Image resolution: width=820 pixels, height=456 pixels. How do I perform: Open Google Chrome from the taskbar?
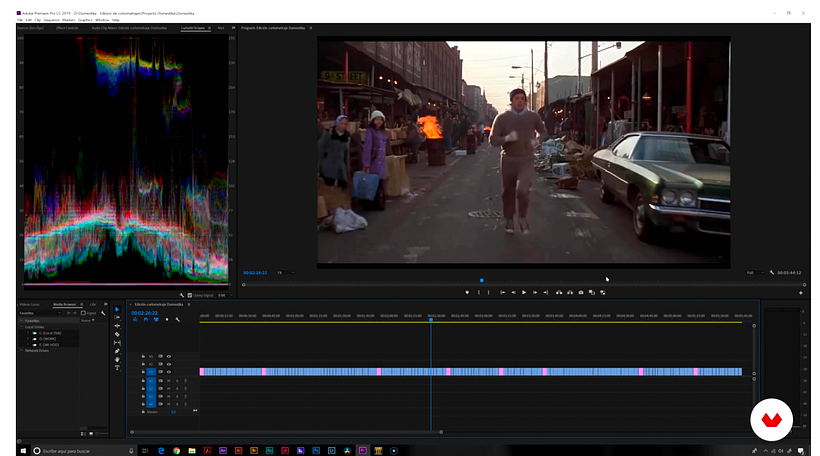[176, 451]
